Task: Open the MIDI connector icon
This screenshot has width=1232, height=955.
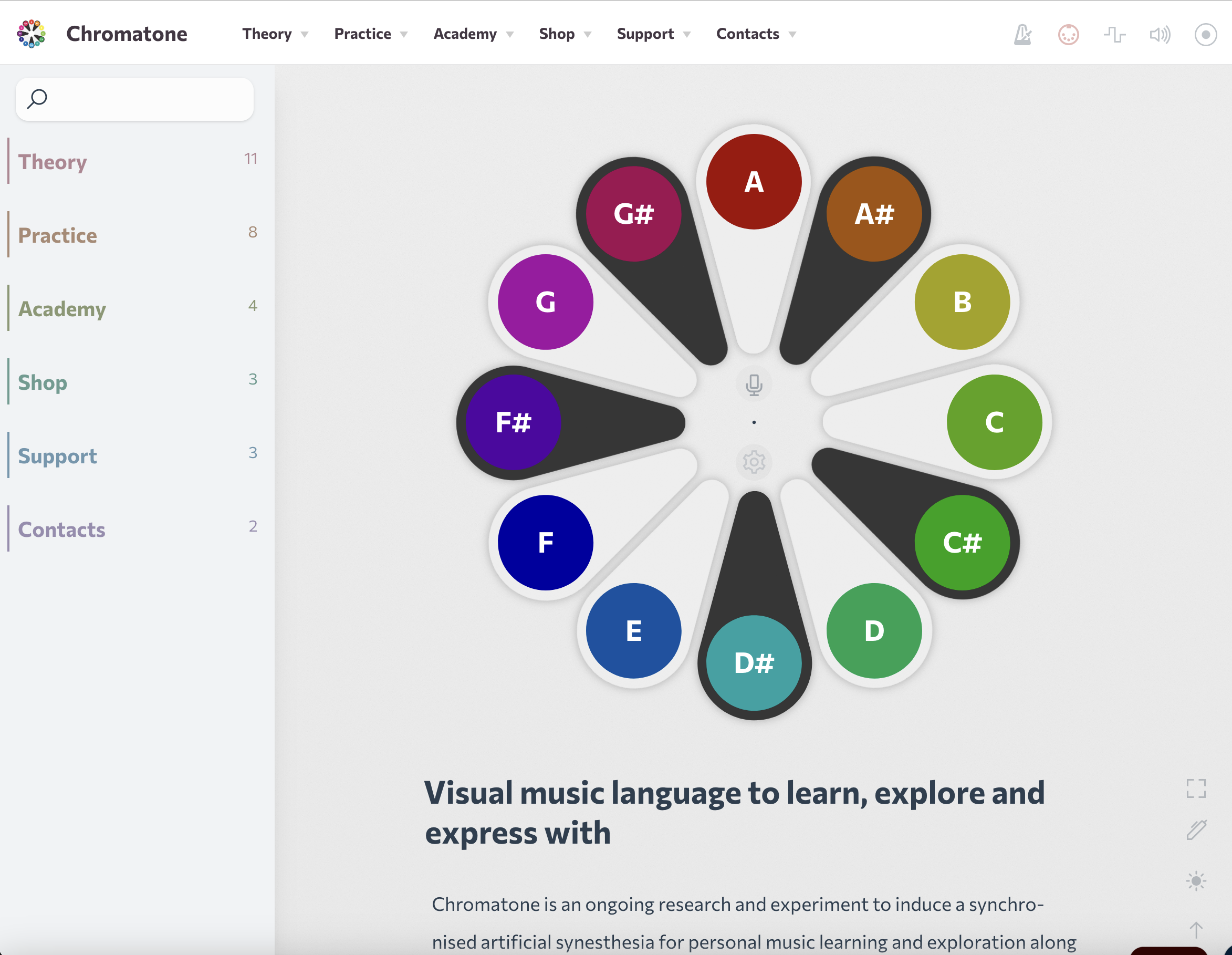Action: click(1068, 35)
